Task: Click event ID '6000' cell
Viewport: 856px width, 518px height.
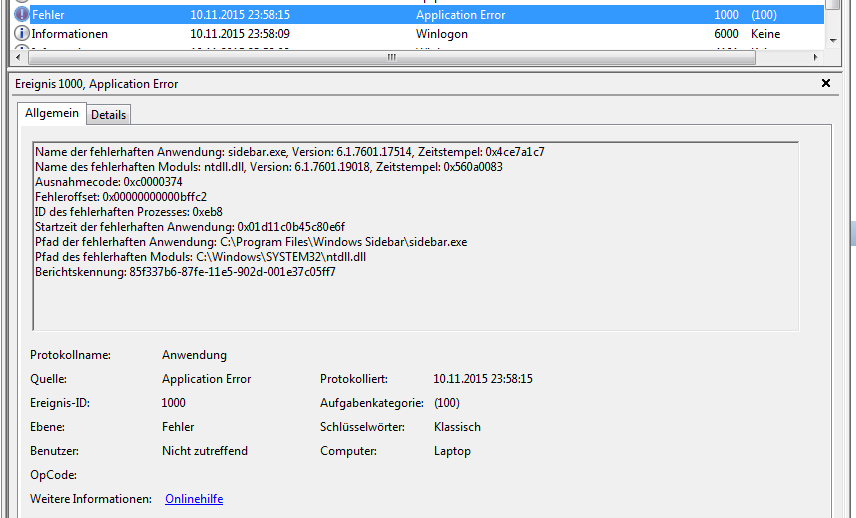Action: [x=726, y=34]
